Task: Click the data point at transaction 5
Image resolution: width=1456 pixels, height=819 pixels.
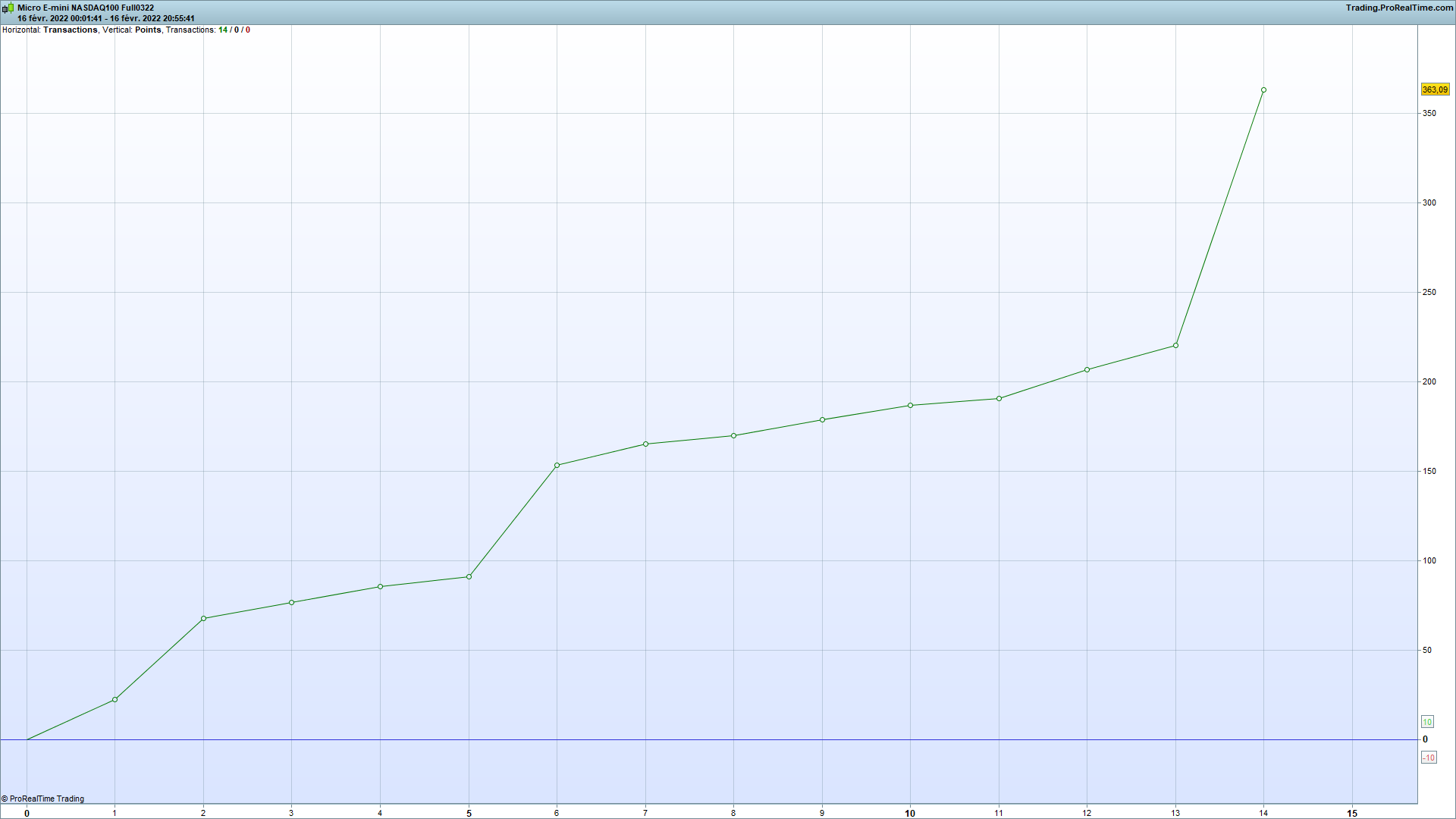Action: (x=469, y=577)
